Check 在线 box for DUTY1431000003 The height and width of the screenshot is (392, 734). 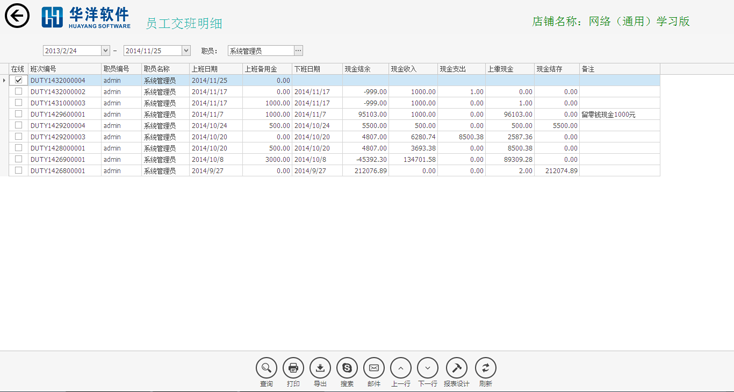click(18, 103)
